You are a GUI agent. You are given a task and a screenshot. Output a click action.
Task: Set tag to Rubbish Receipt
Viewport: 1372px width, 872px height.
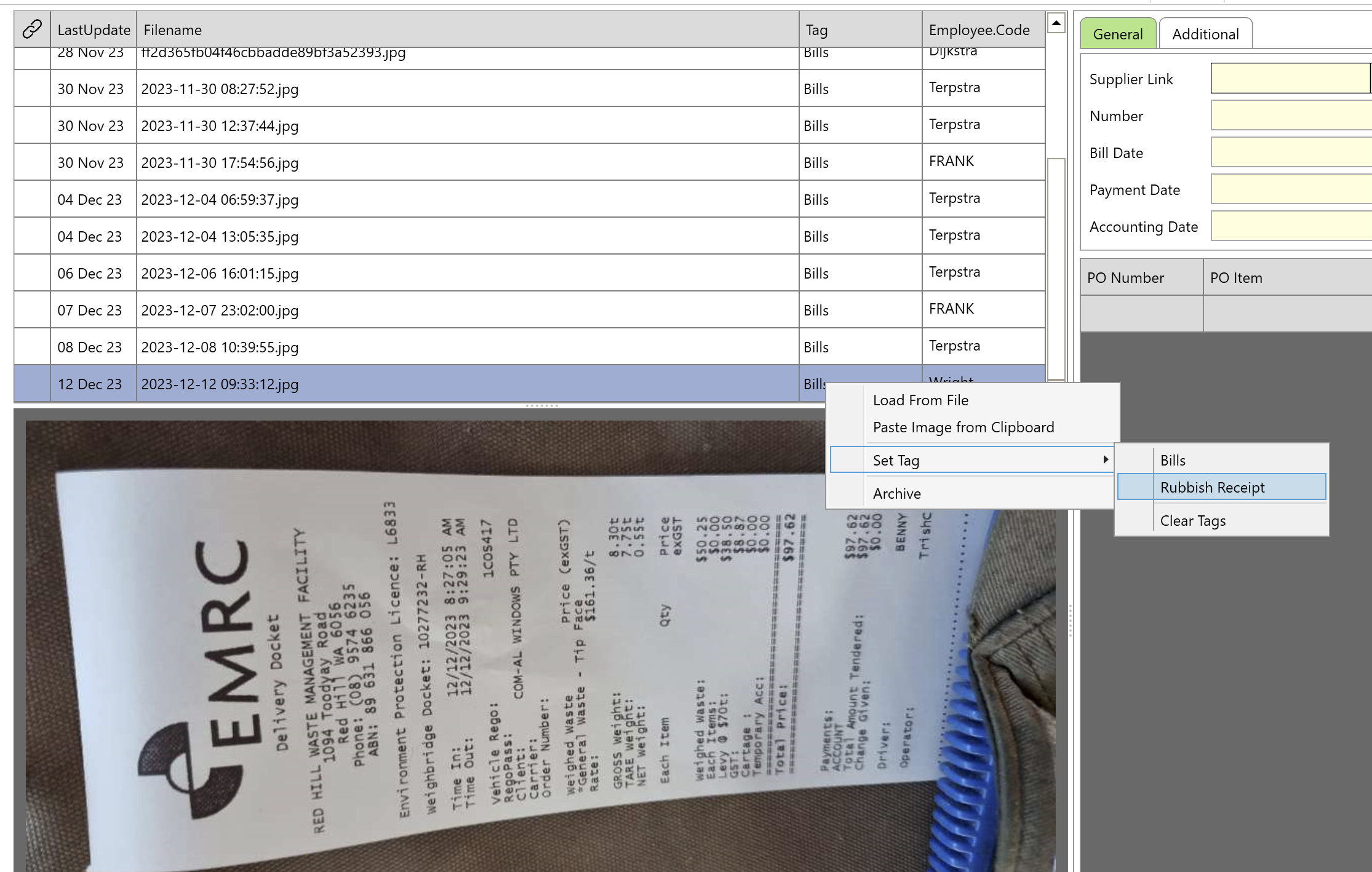click(1221, 487)
